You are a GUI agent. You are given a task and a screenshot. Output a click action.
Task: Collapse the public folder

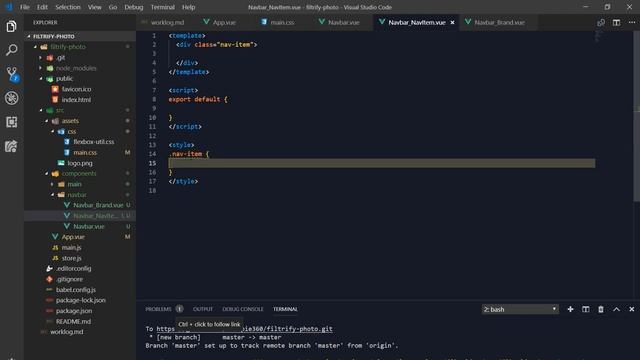(x=41, y=79)
